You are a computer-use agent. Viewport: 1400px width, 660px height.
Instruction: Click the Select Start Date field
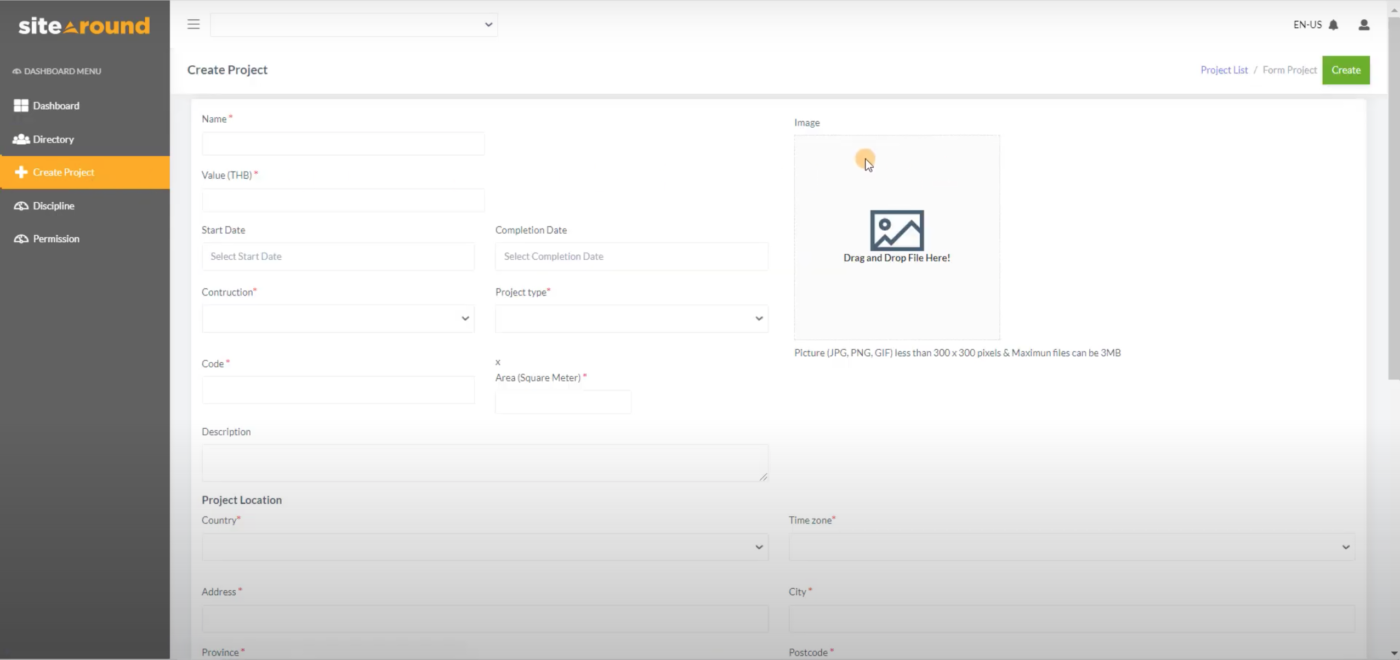coord(337,256)
